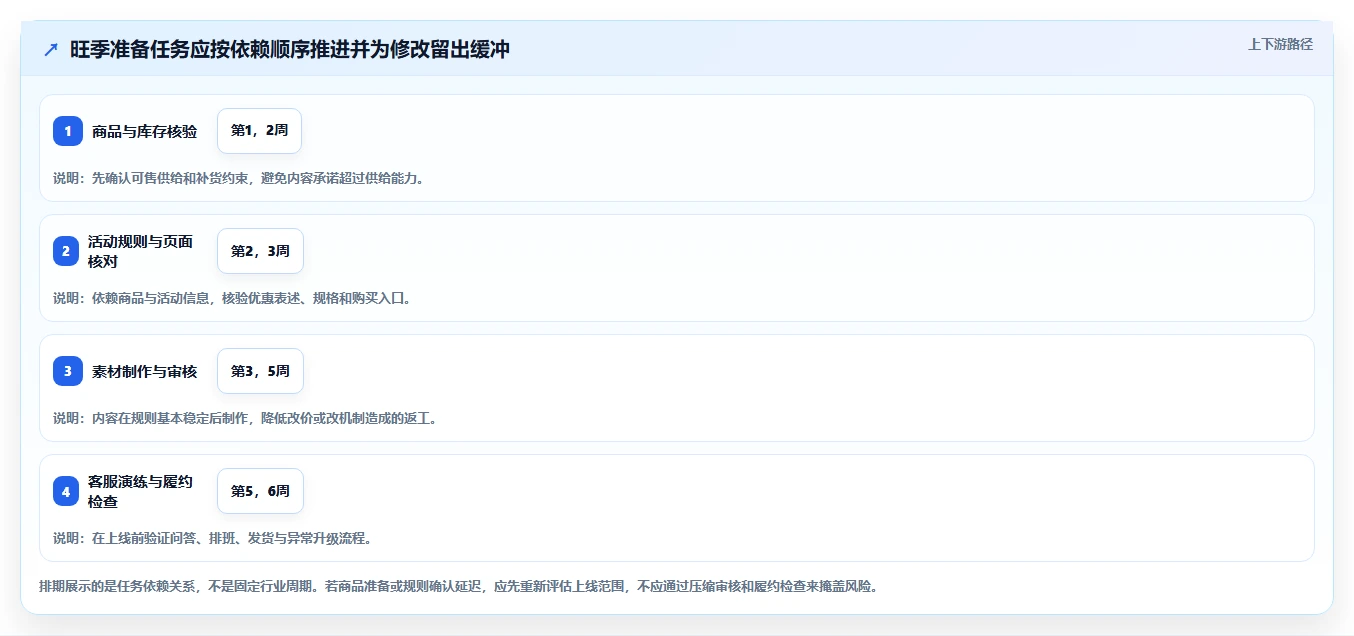Select step badge 1 for 商品与库存核验
The image size is (1354, 636).
68,131
